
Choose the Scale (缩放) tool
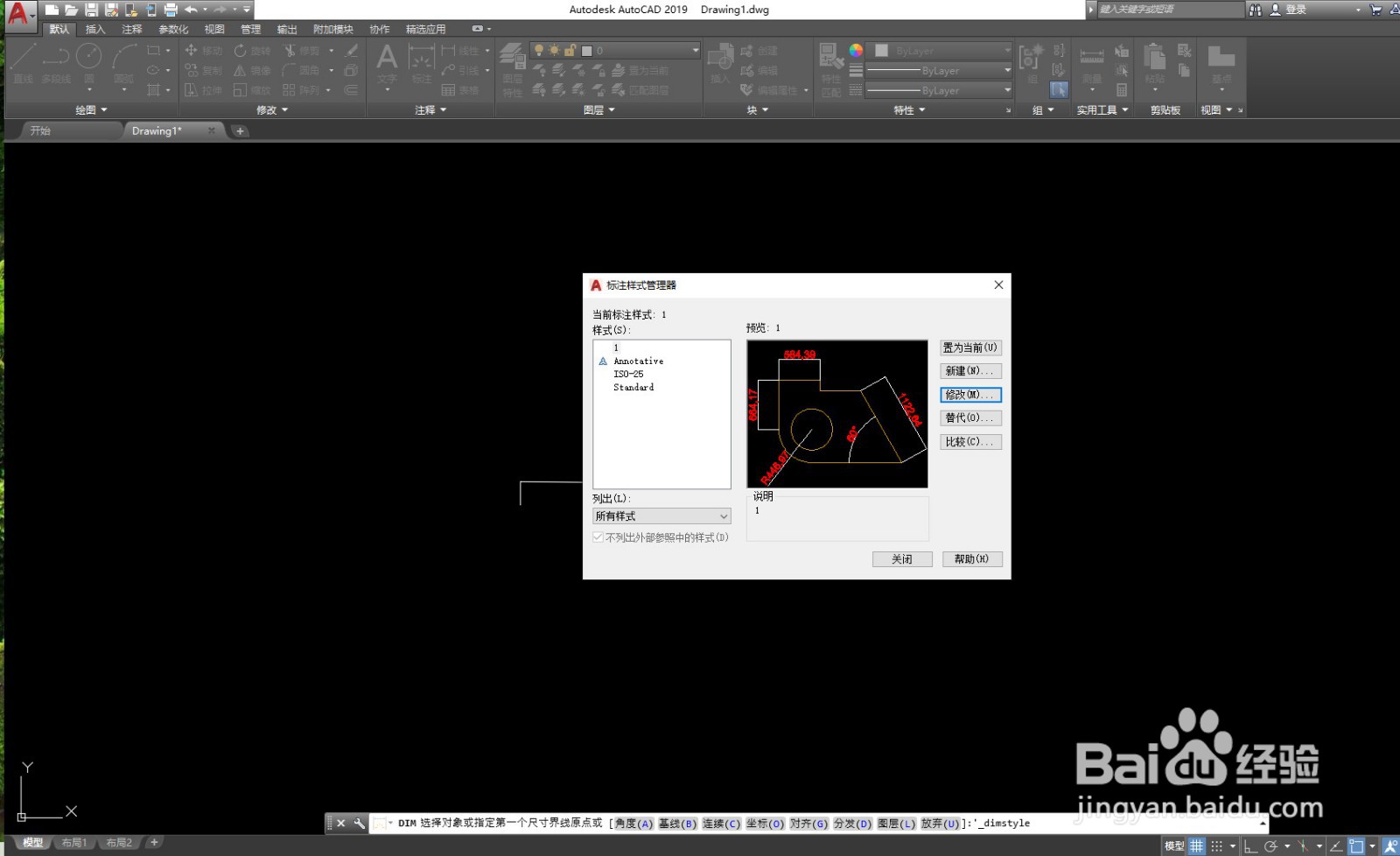click(x=252, y=90)
